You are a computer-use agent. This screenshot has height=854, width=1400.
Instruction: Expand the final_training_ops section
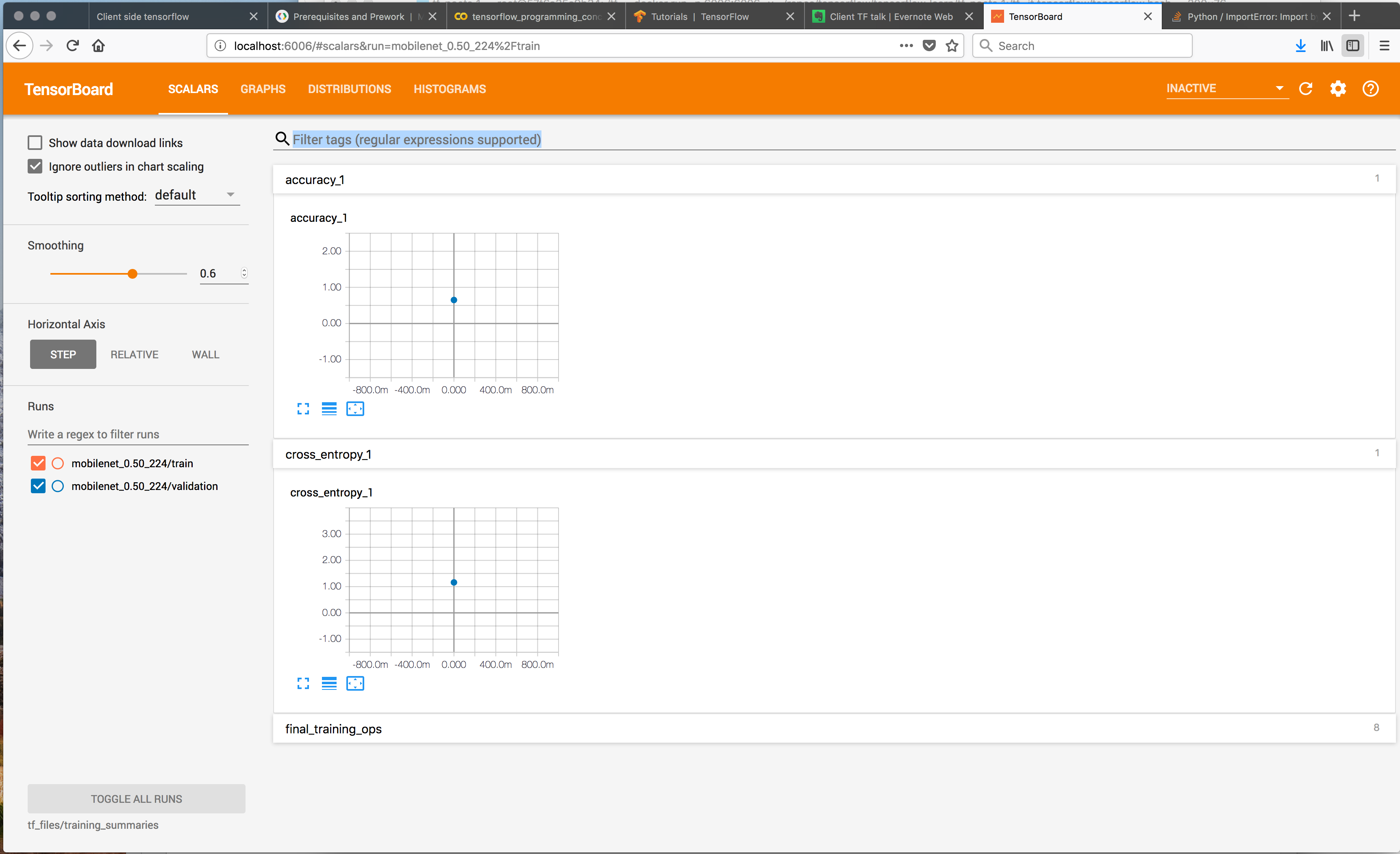pos(333,728)
